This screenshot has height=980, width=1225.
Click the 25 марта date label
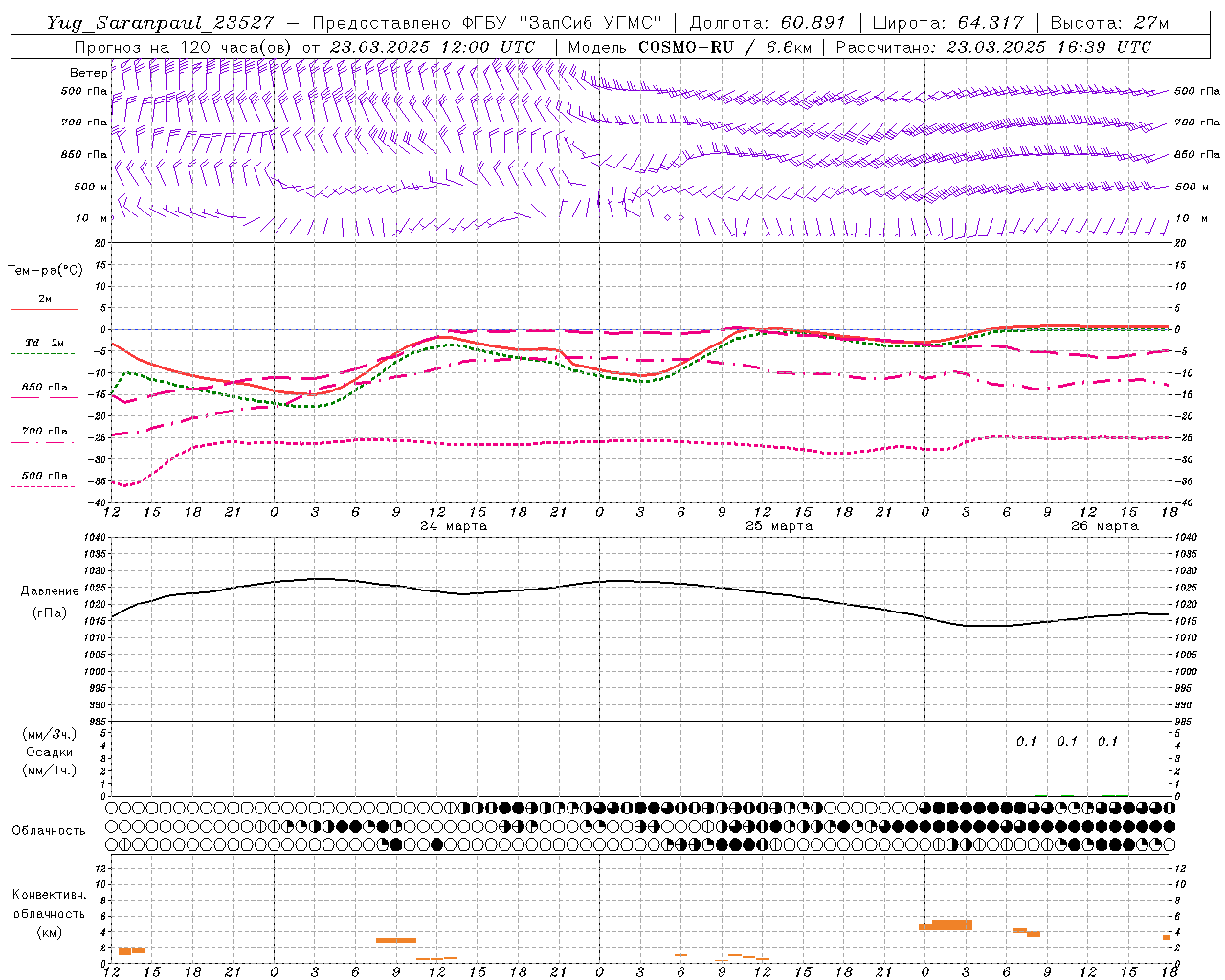coord(779,526)
